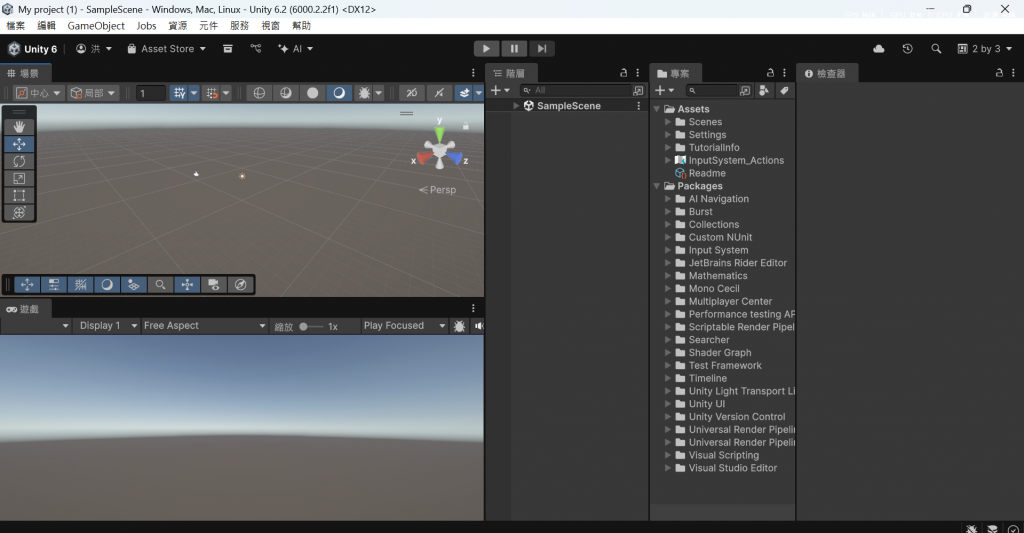Open the undo history clock icon
1024x533 pixels.
(x=907, y=49)
